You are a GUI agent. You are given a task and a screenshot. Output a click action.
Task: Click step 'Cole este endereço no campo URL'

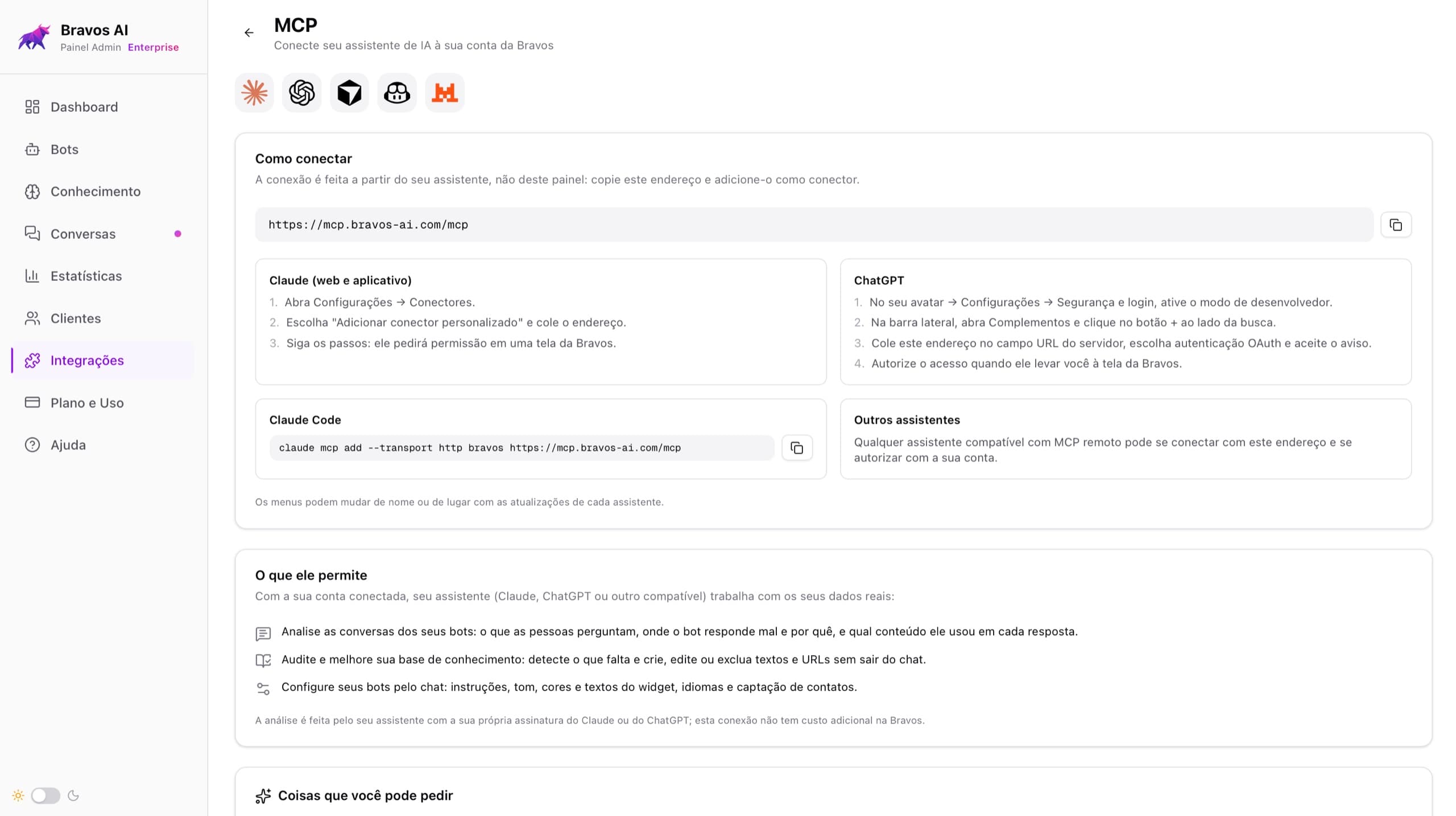coord(1121,343)
